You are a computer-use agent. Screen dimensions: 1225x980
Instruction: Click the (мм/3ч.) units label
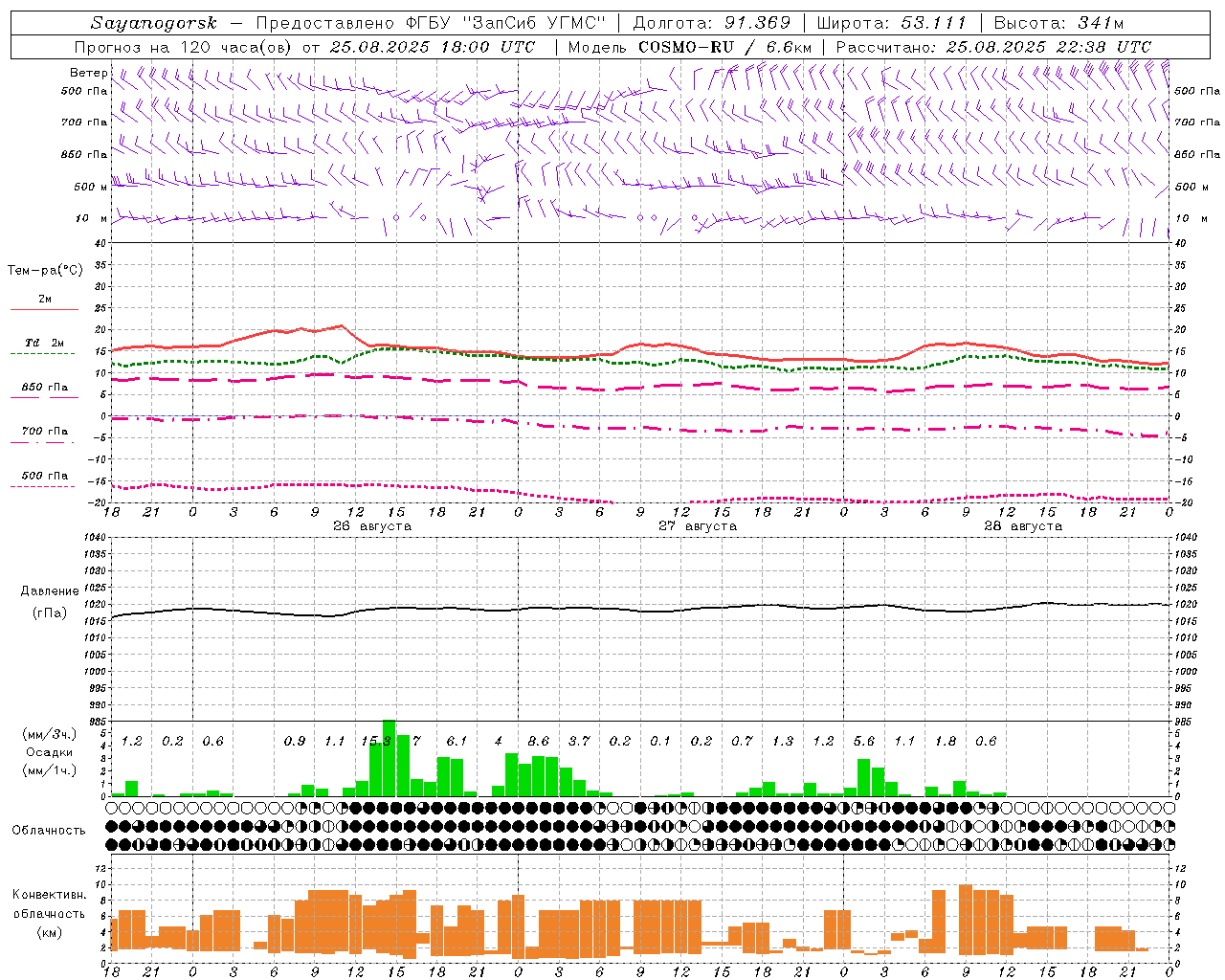[x=49, y=735]
